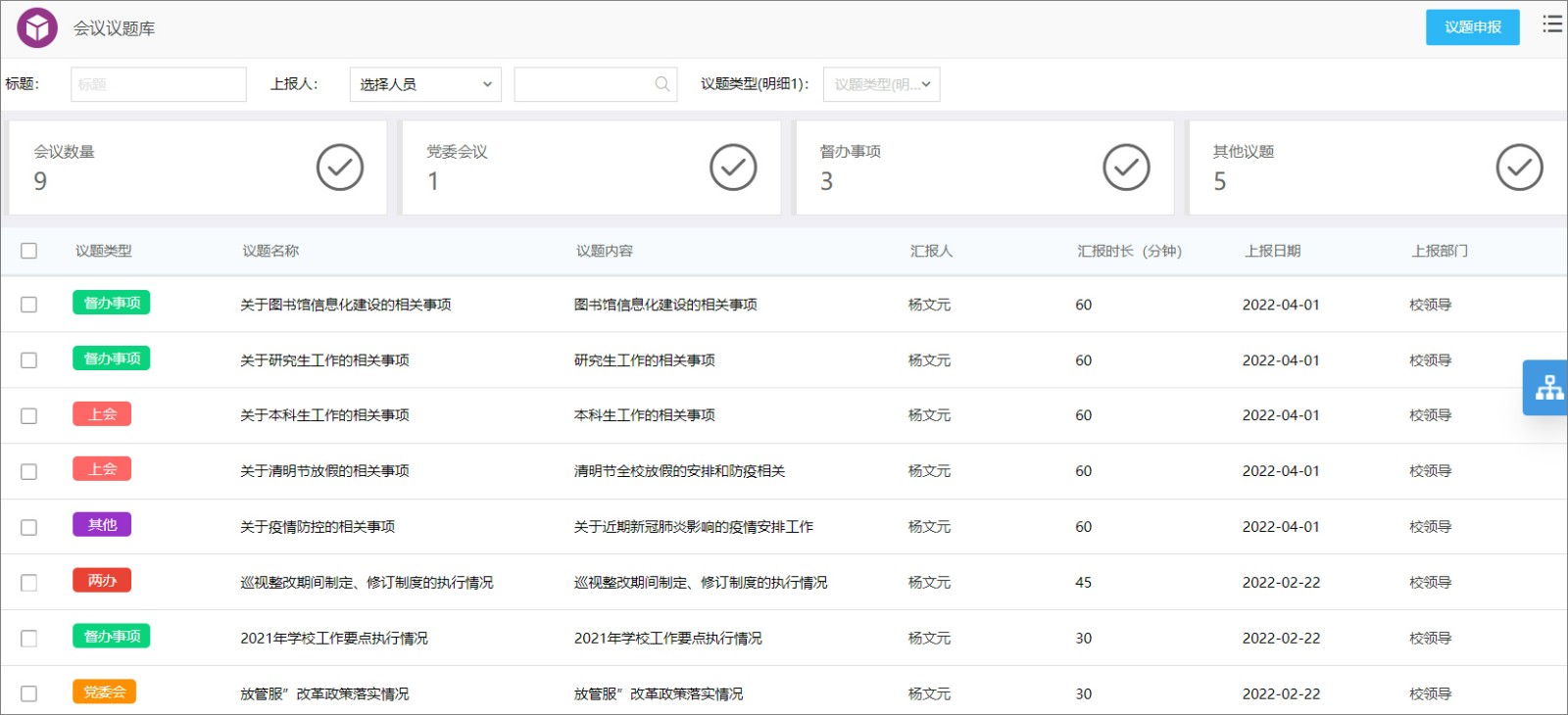
Task: Select the 其他议题 5 summary card
Action: click(1378, 167)
